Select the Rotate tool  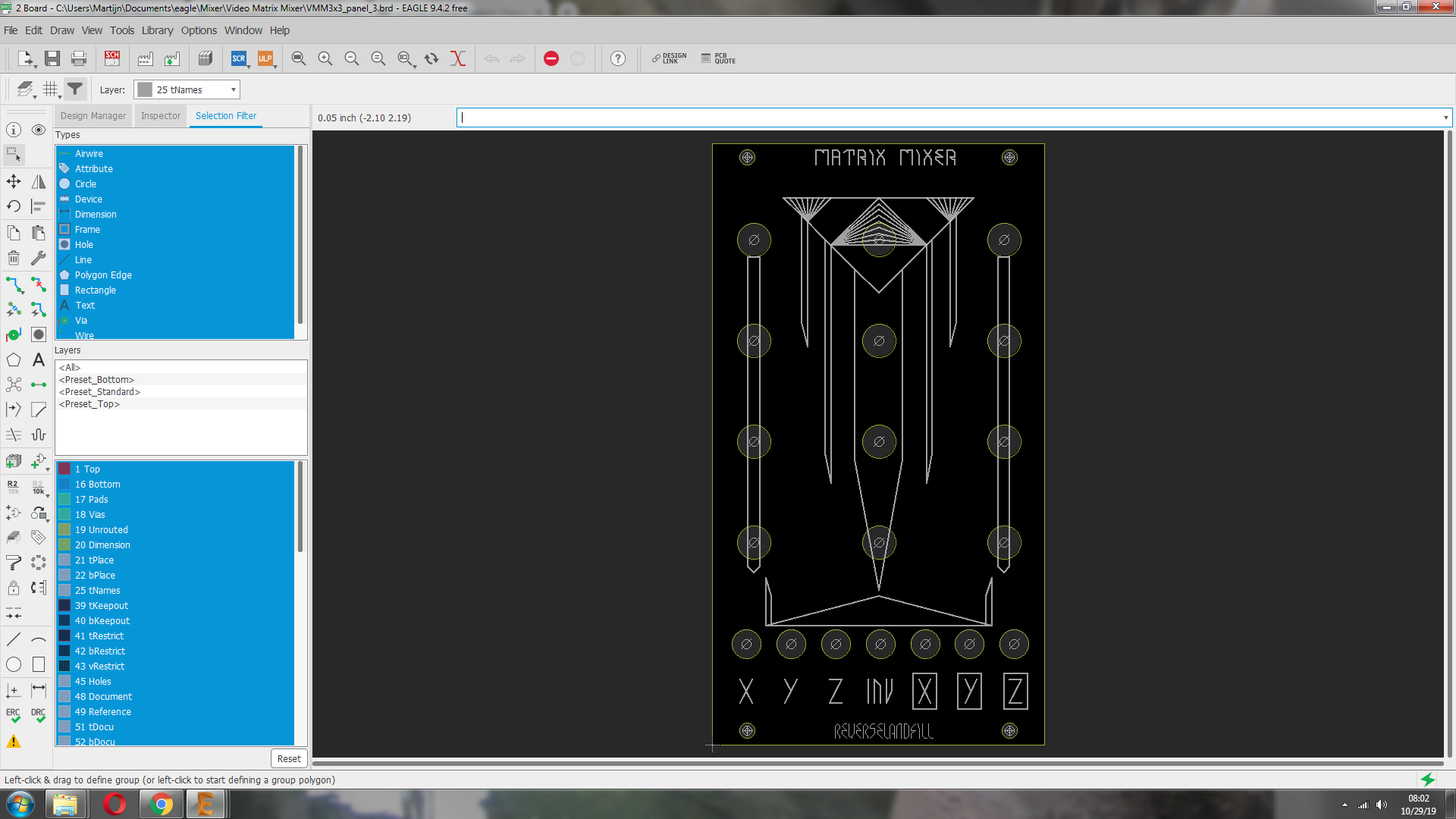coord(14,206)
